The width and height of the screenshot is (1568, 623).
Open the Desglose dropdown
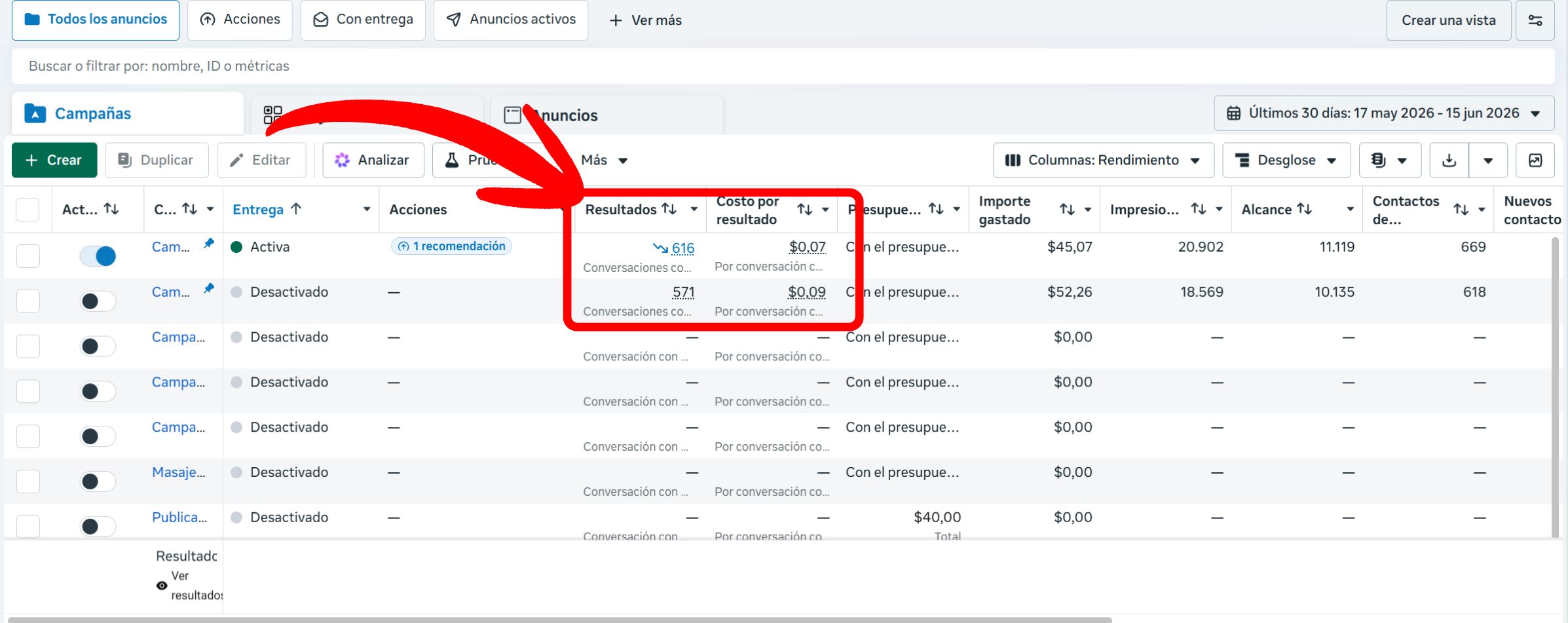point(1286,160)
